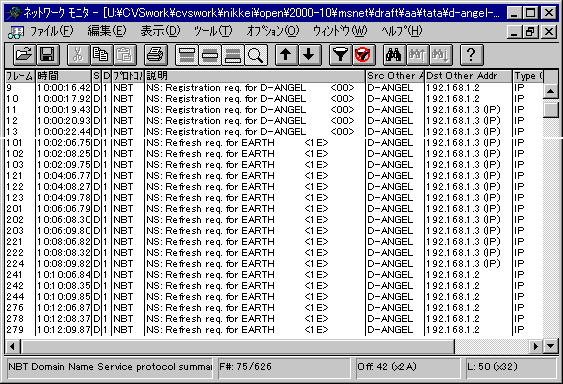Click the Paste clipboard icon
Viewport: 563px width, 384px height.
pos(125,55)
